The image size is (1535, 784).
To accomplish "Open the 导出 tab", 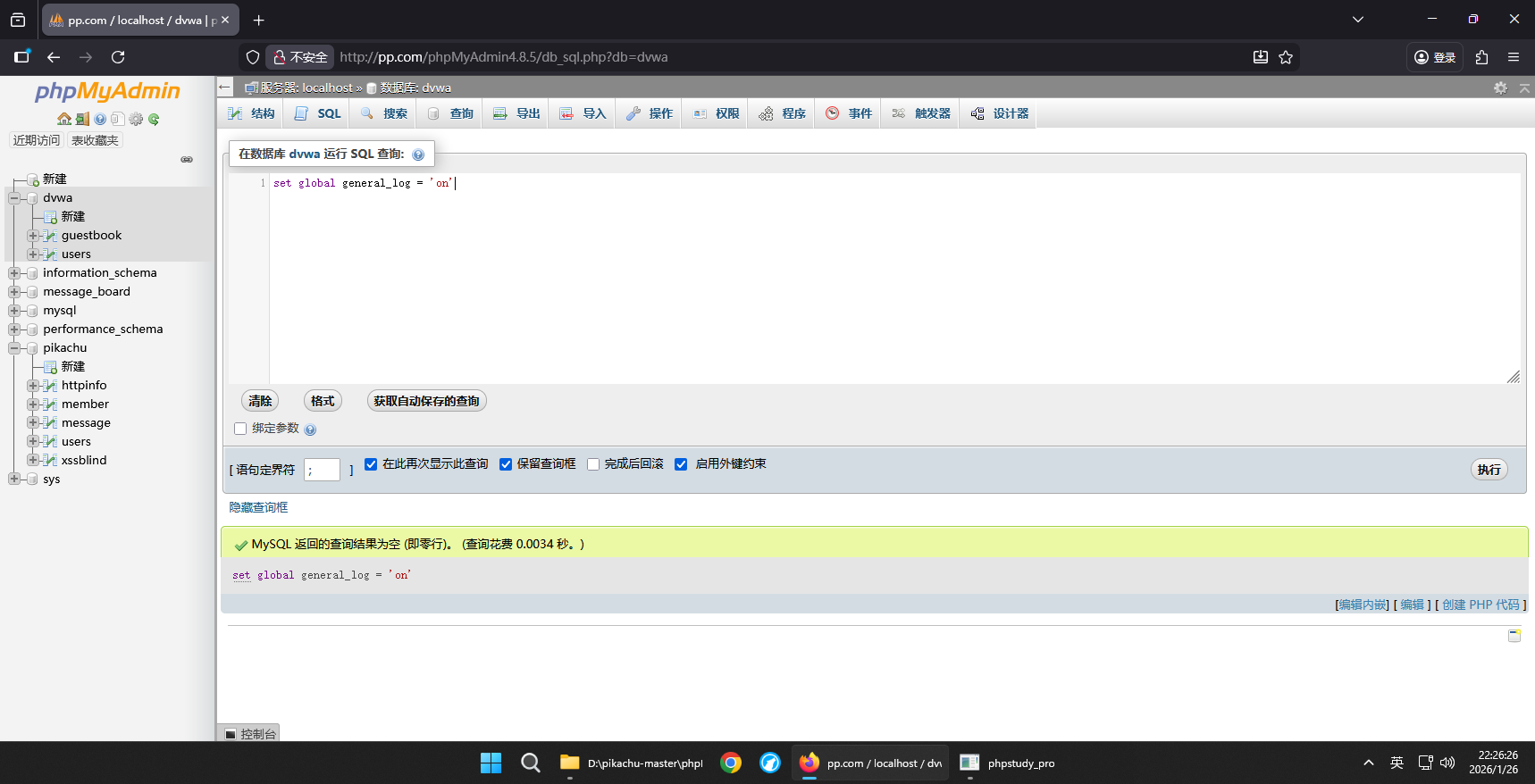I will click(x=516, y=113).
